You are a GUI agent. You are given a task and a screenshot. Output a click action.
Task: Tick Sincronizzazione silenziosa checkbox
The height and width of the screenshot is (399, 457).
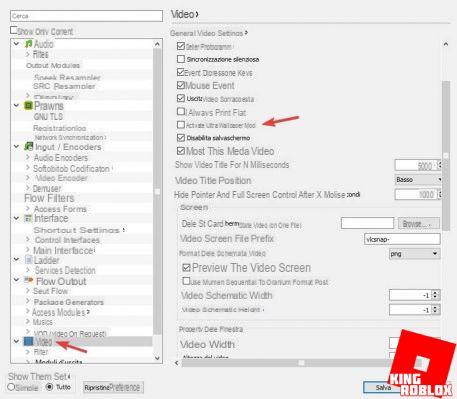(x=181, y=59)
